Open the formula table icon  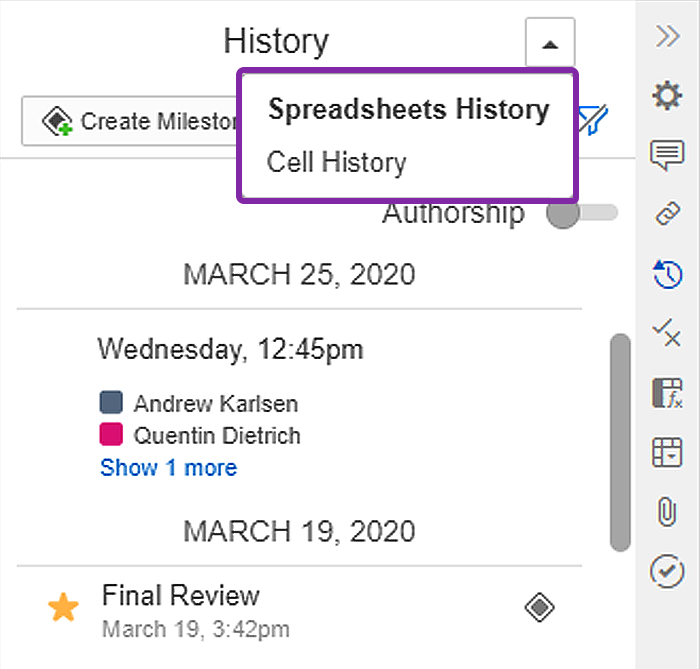(667, 393)
